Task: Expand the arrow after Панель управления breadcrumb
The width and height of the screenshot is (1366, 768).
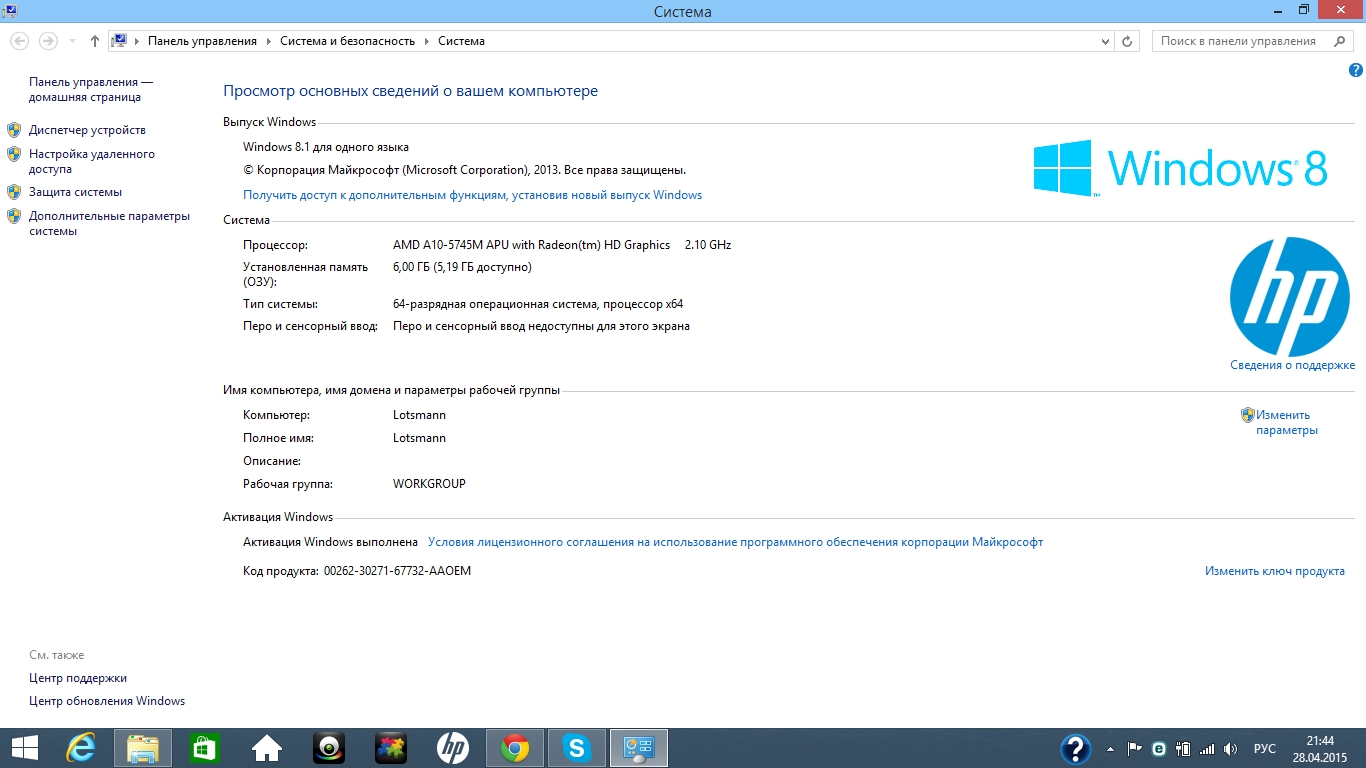Action: pyautogui.click(x=268, y=41)
